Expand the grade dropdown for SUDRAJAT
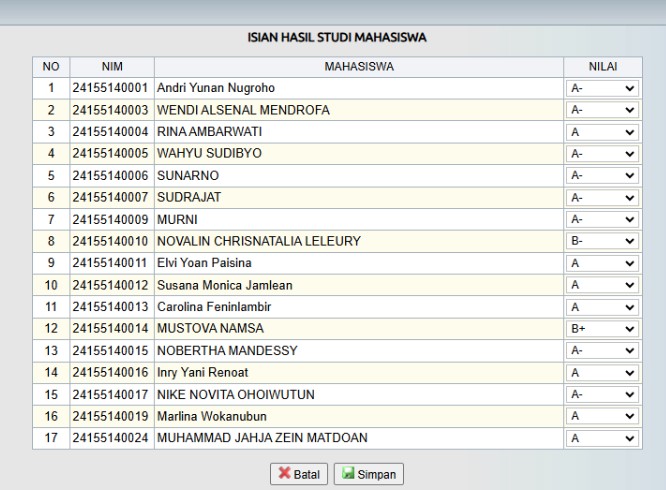The image size is (666, 490). (604, 198)
